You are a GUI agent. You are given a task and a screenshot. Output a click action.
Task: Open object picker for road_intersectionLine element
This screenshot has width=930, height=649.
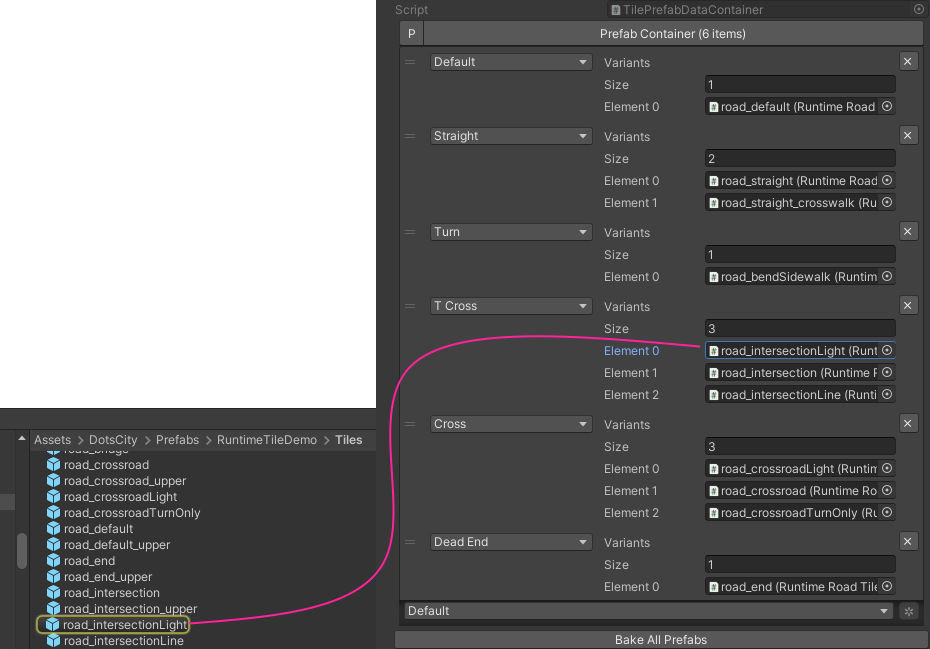887,395
